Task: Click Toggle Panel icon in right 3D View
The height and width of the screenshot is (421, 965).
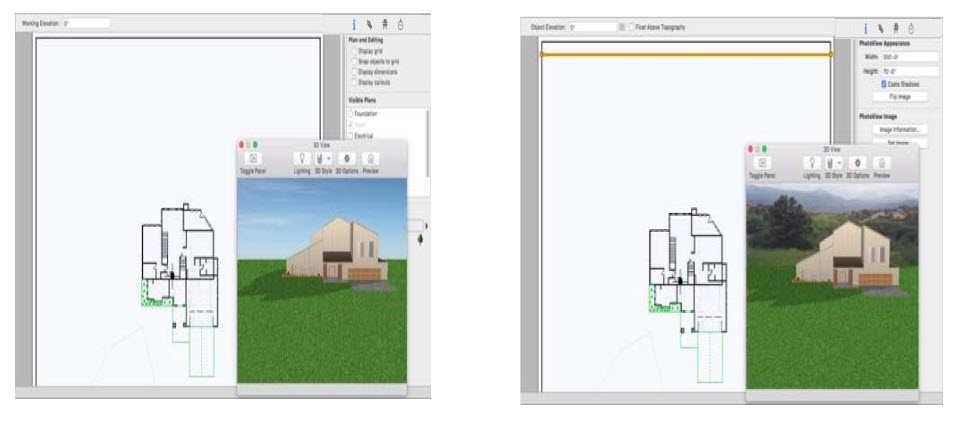Action: tap(762, 163)
